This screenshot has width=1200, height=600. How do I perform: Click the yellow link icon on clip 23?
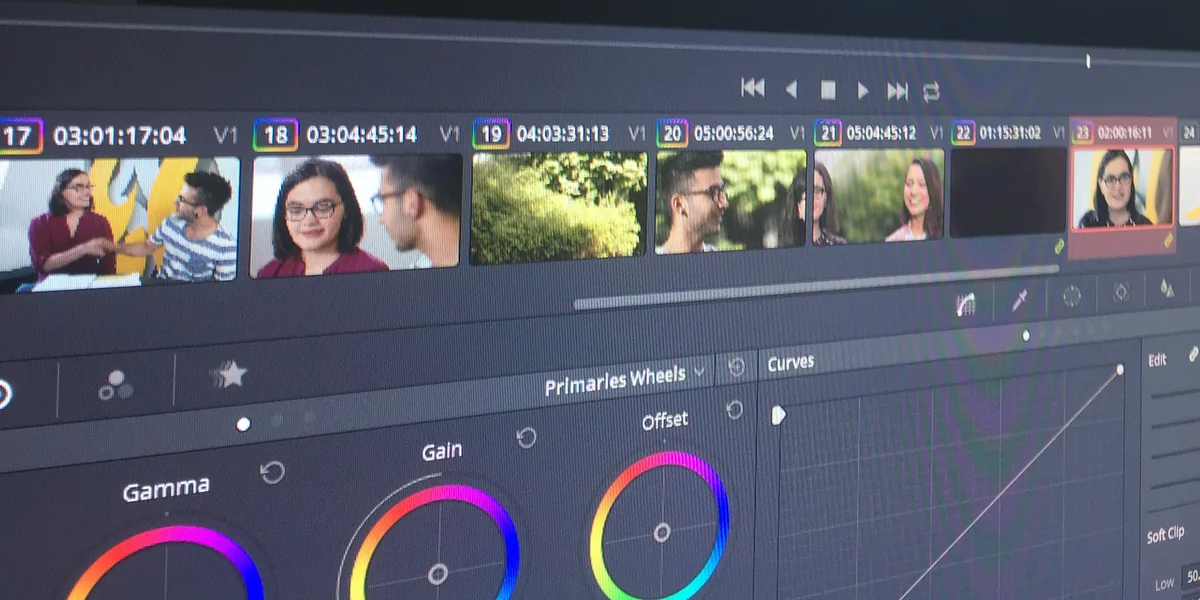(1166, 241)
